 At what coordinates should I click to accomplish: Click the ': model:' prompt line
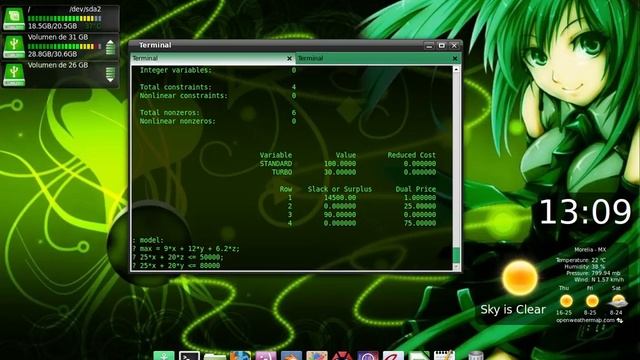coord(148,240)
